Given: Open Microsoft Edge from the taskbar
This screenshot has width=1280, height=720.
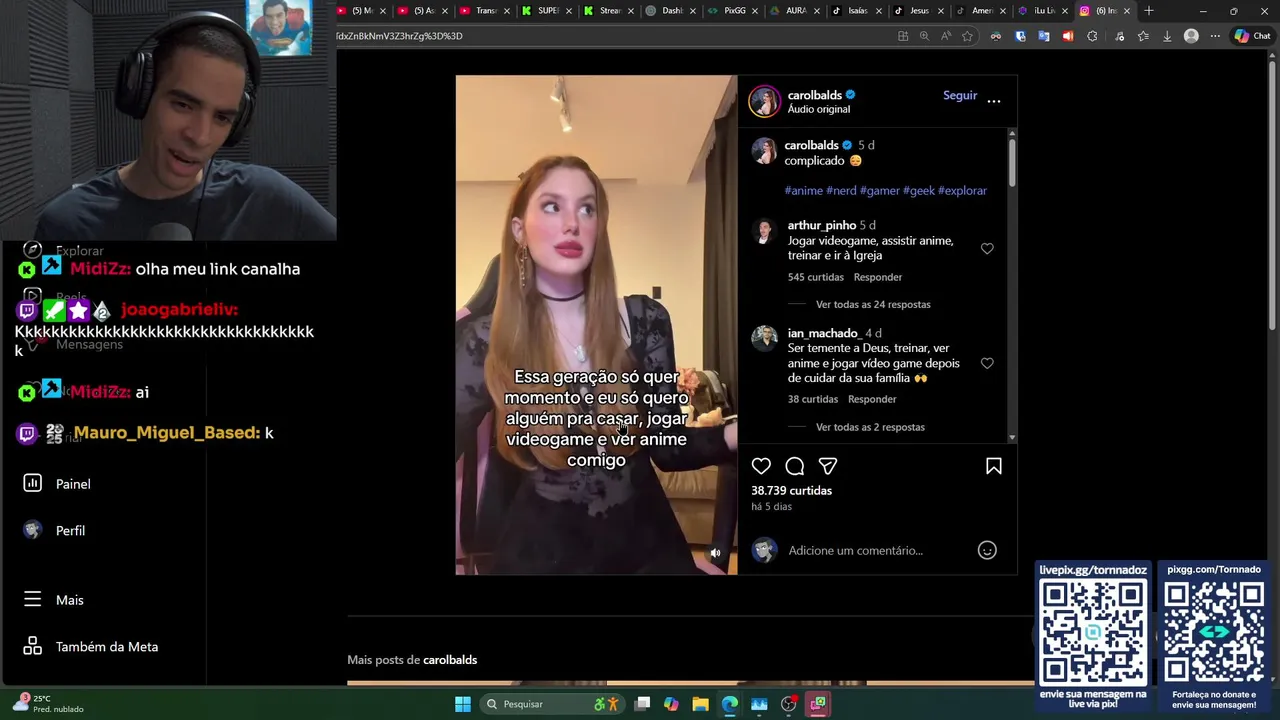Looking at the screenshot, I should point(730,704).
